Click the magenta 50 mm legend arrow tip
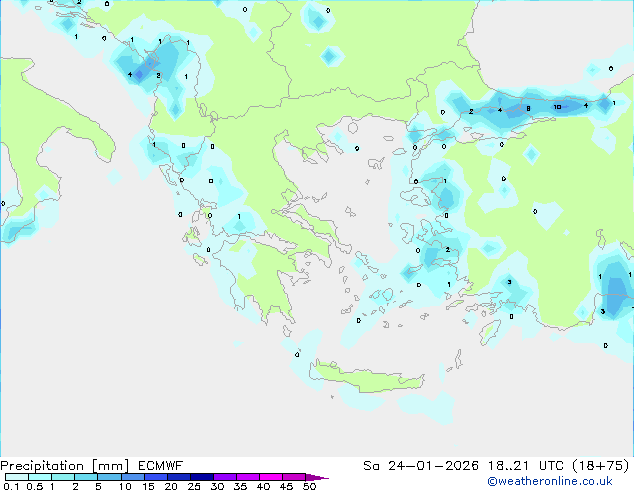The height and width of the screenshot is (490, 634). [323, 478]
